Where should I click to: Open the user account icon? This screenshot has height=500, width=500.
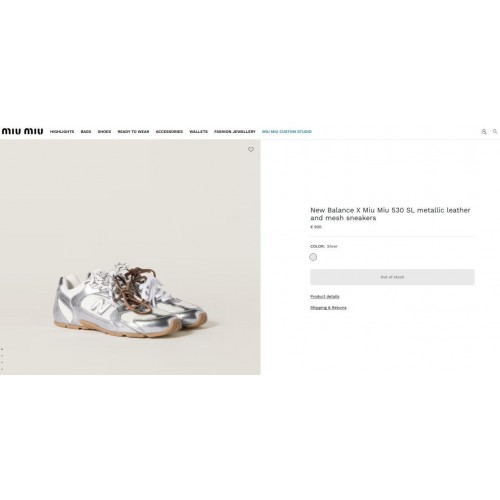pos(484,132)
